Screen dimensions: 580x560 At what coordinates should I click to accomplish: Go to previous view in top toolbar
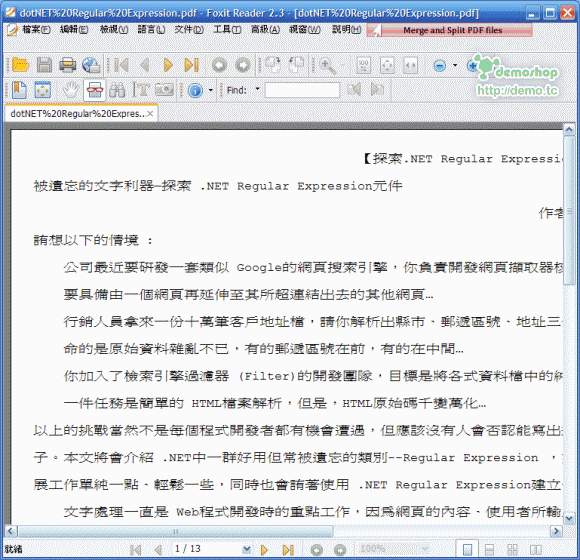tap(219, 65)
